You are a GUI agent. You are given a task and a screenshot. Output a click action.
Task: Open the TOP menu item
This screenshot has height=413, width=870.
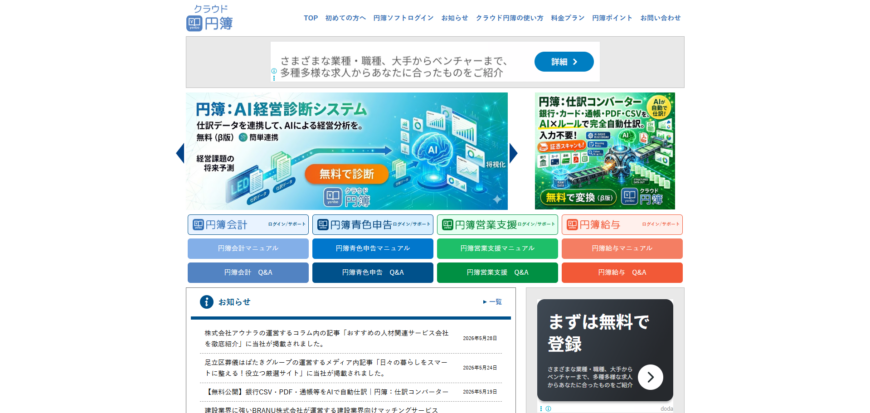[311, 18]
